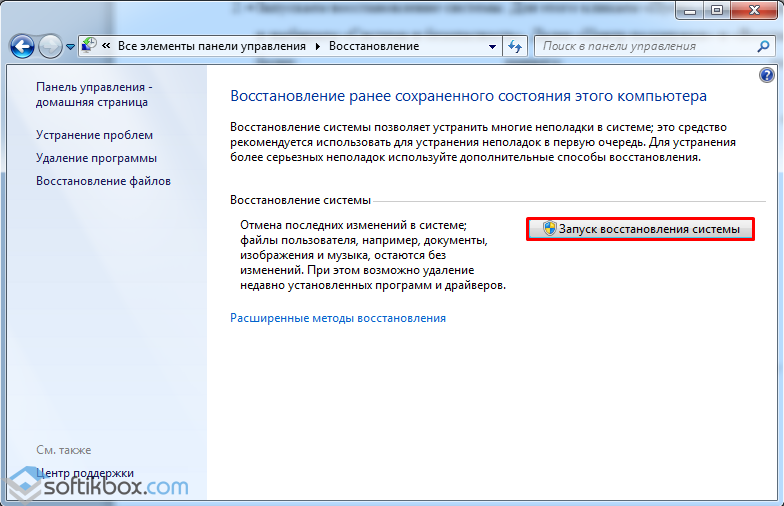Viewport: 784px width, 506px height.
Task: Open 'Центр поддержки' under See also
Action: [85, 473]
